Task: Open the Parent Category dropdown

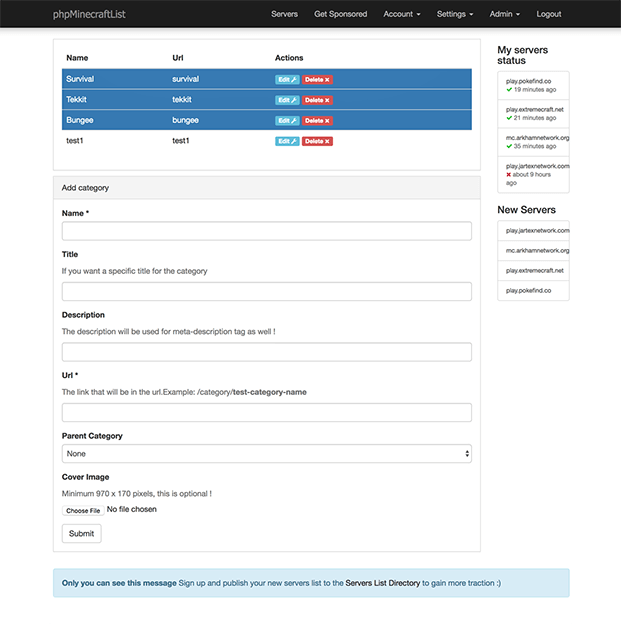Action: [x=266, y=454]
